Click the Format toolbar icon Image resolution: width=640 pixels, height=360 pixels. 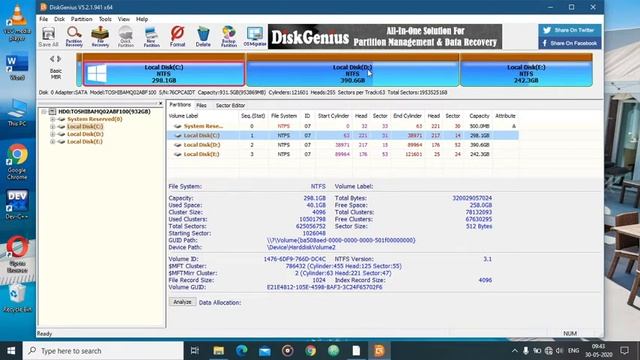(x=177, y=36)
